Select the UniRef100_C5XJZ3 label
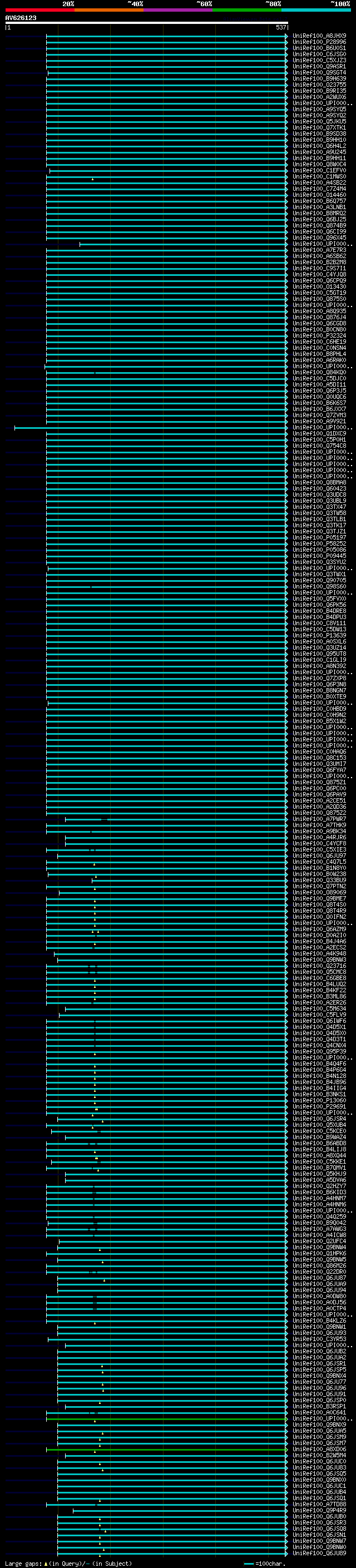 [x=319, y=60]
